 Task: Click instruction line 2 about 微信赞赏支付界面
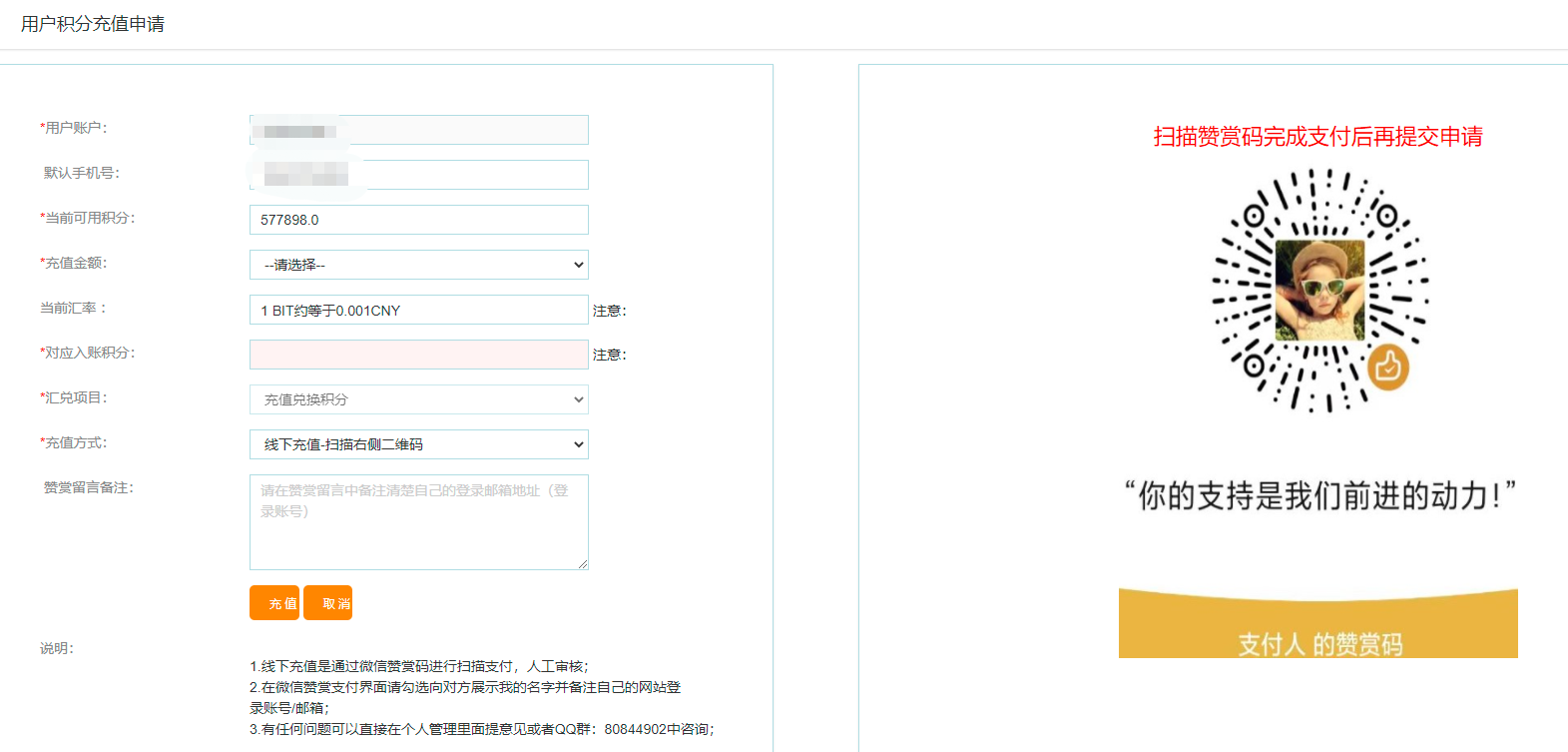(x=465, y=697)
